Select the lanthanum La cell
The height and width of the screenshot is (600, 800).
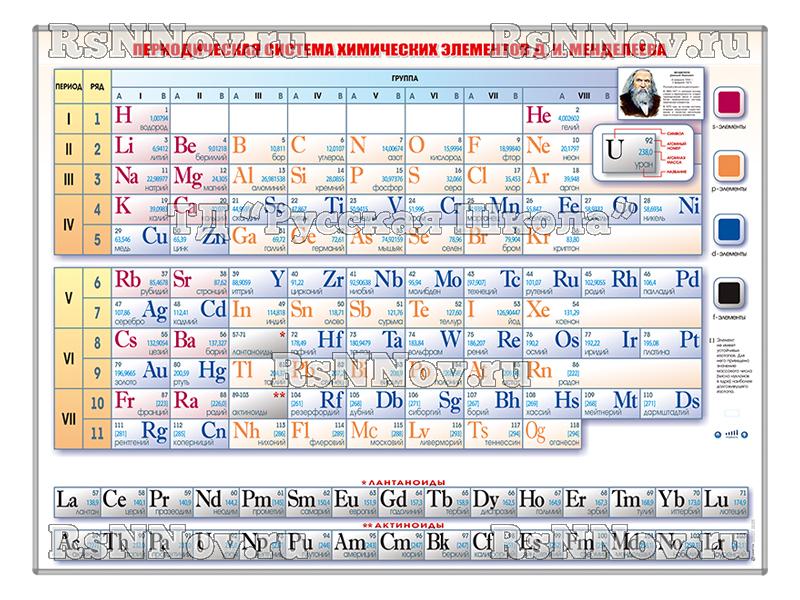click(x=77, y=503)
